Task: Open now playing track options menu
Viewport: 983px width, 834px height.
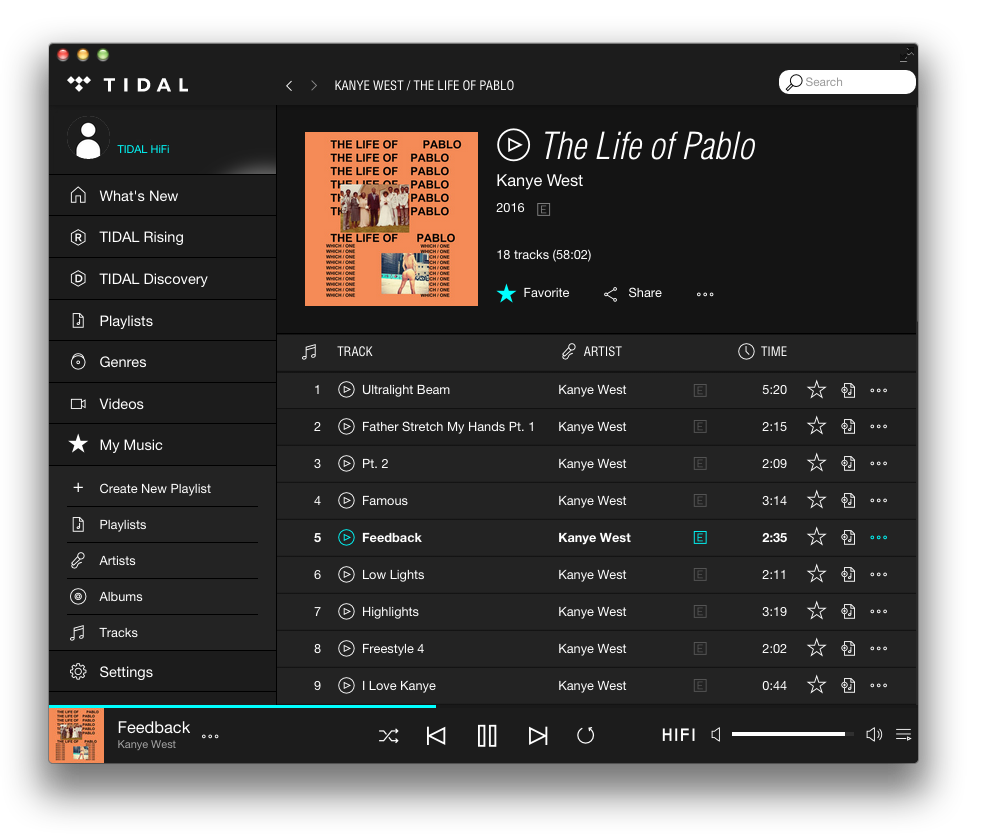Action: click(210, 737)
